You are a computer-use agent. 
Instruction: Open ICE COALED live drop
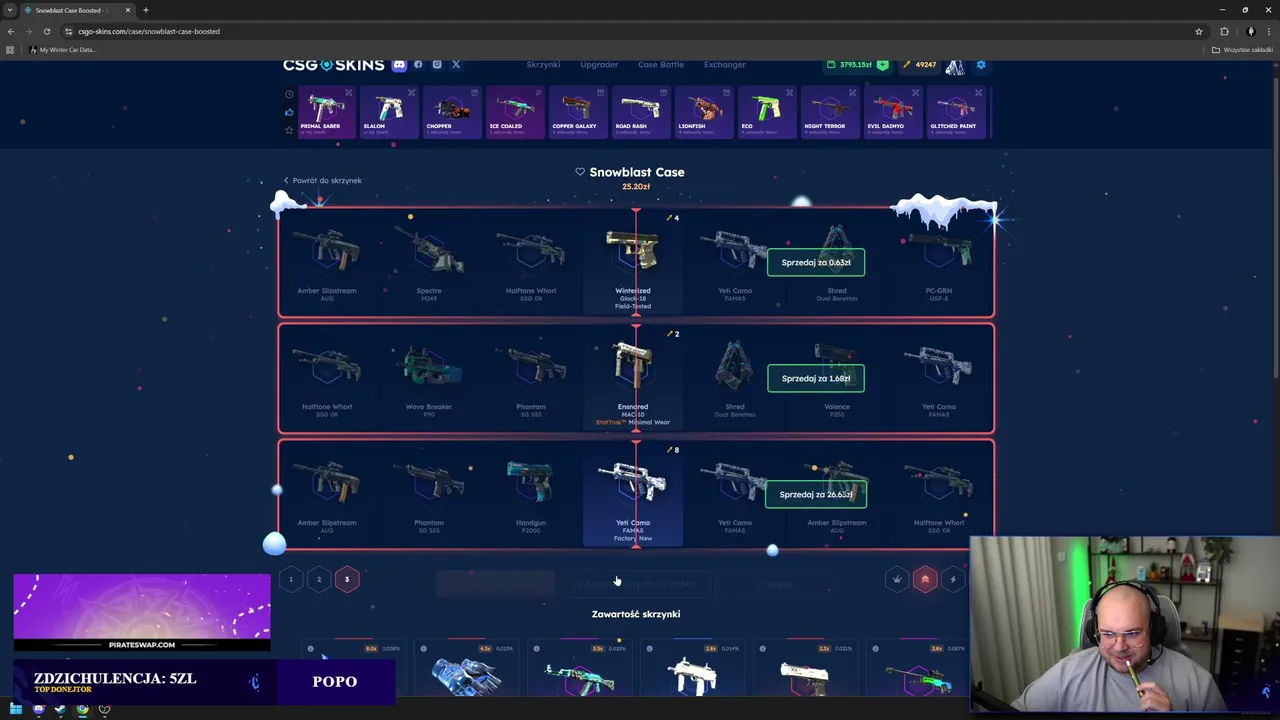[x=515, y=113]
